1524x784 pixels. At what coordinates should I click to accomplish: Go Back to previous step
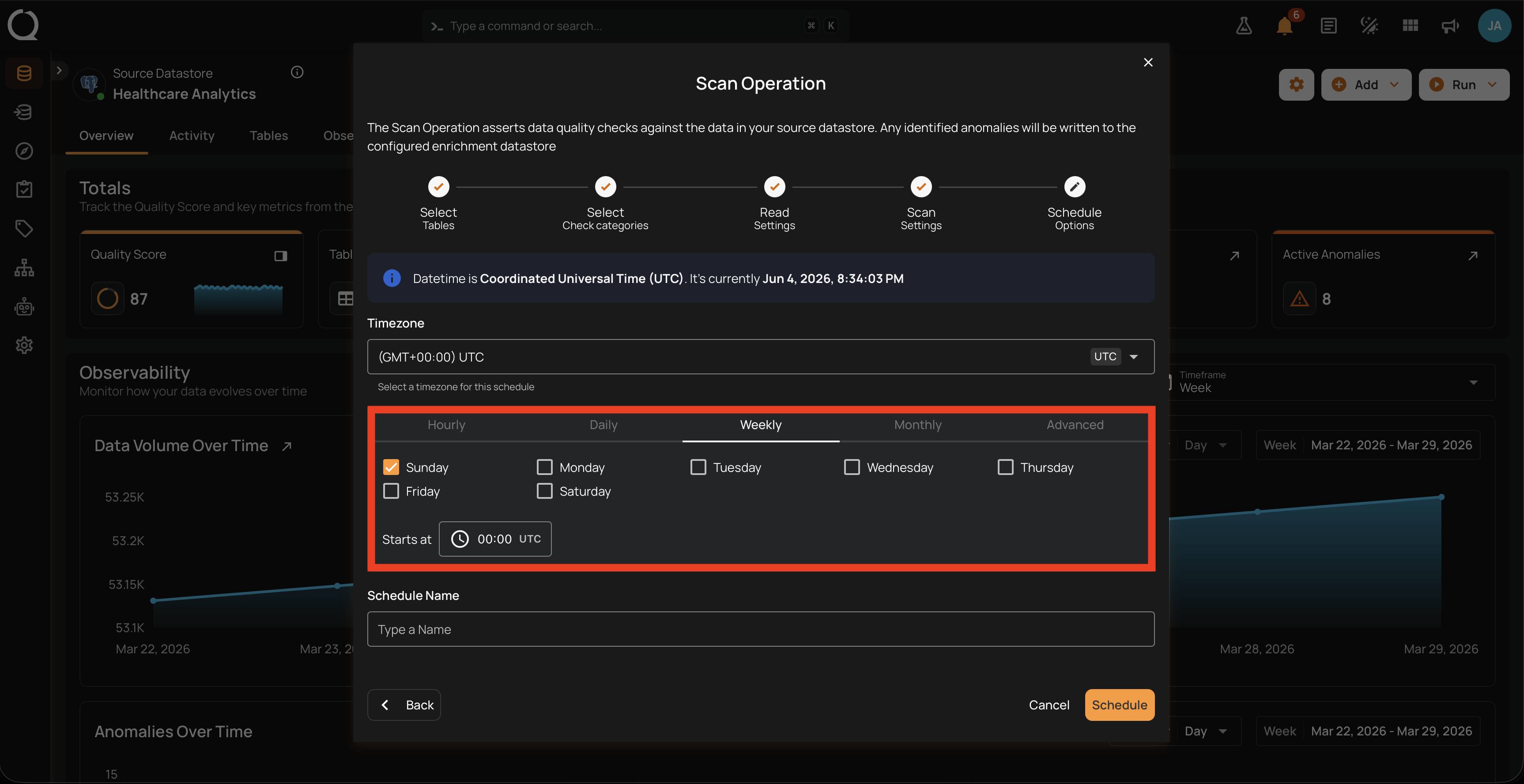click(x=404, y=705)
